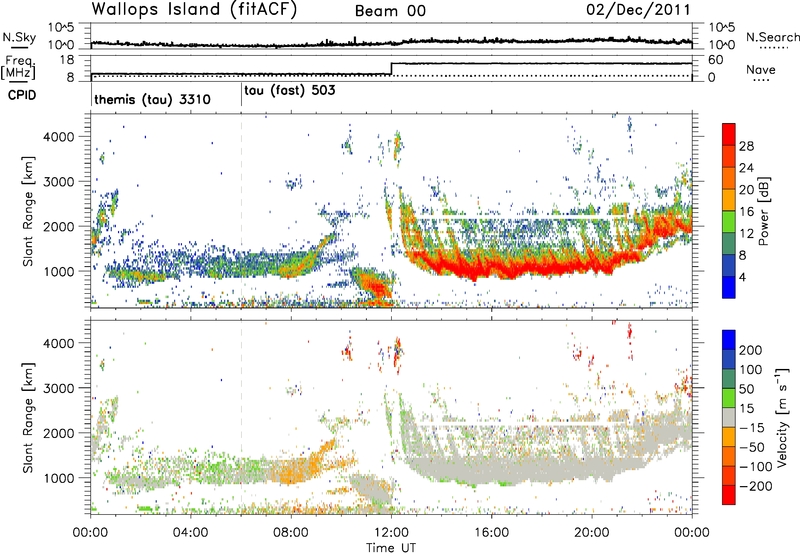This screenshot has width=800, height=554.
Task: Pick the blue bottom of Power colorbar
Action: pos(729,287)
